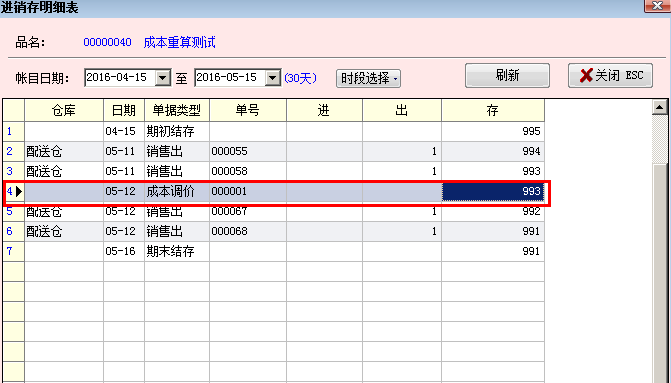Click product code 00000040

(107, 42)
